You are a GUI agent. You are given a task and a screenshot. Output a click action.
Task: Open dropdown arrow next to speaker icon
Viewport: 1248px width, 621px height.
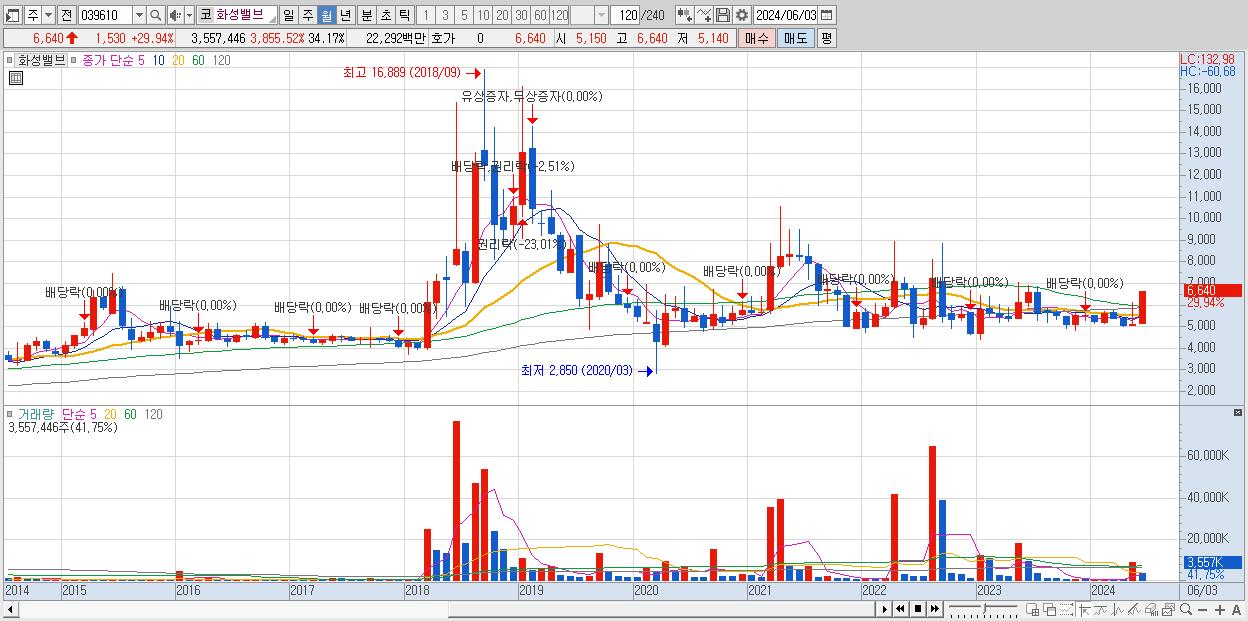pyautogui.click(x=189, y=15)
